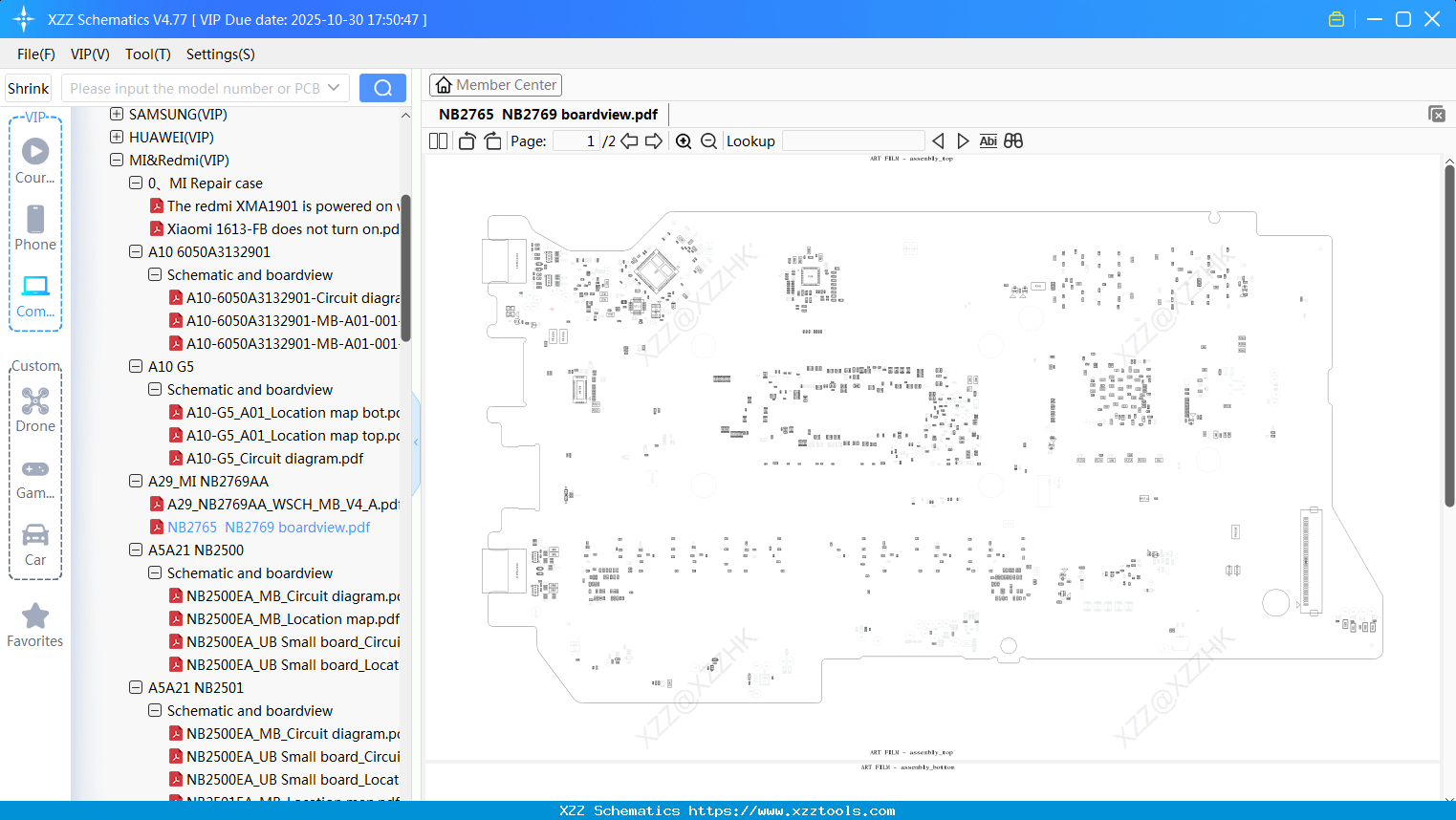The width and height of the screenshot is (1456, 820).
Task: Click the yellow VIP bag icon in title bar
Action: (1336, 19)
